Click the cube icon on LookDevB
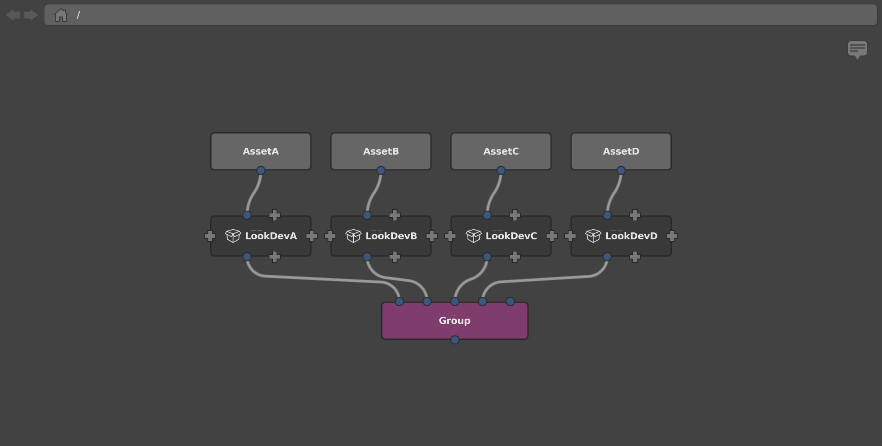 pos(353,236)
